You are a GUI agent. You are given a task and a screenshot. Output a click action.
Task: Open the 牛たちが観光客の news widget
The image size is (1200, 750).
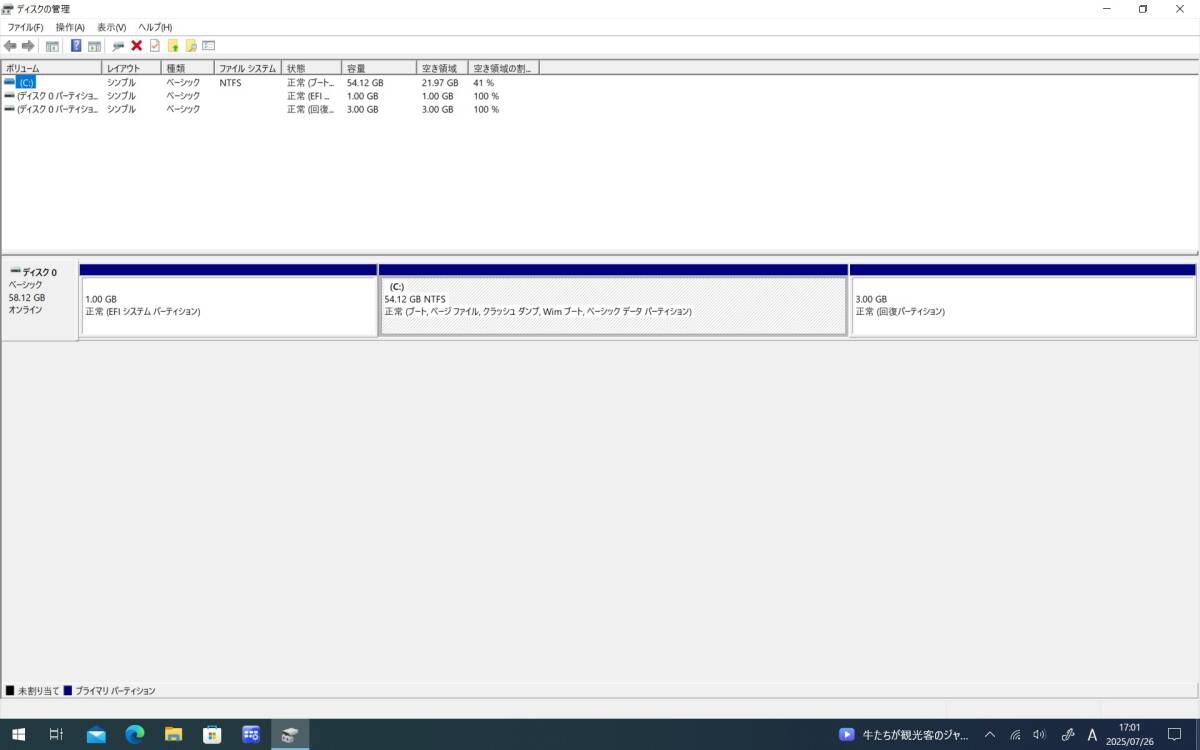[x=903, y=734]
